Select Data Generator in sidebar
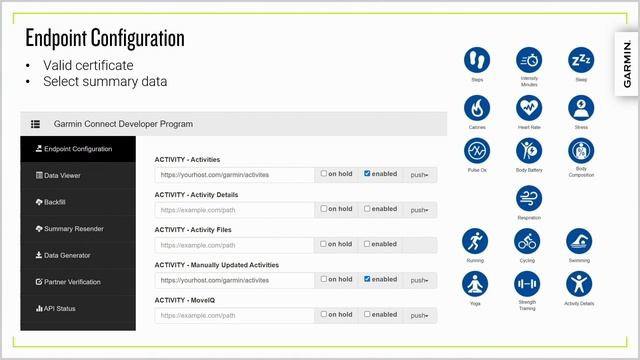Screen dimensions: 640x360 (78, 255)
